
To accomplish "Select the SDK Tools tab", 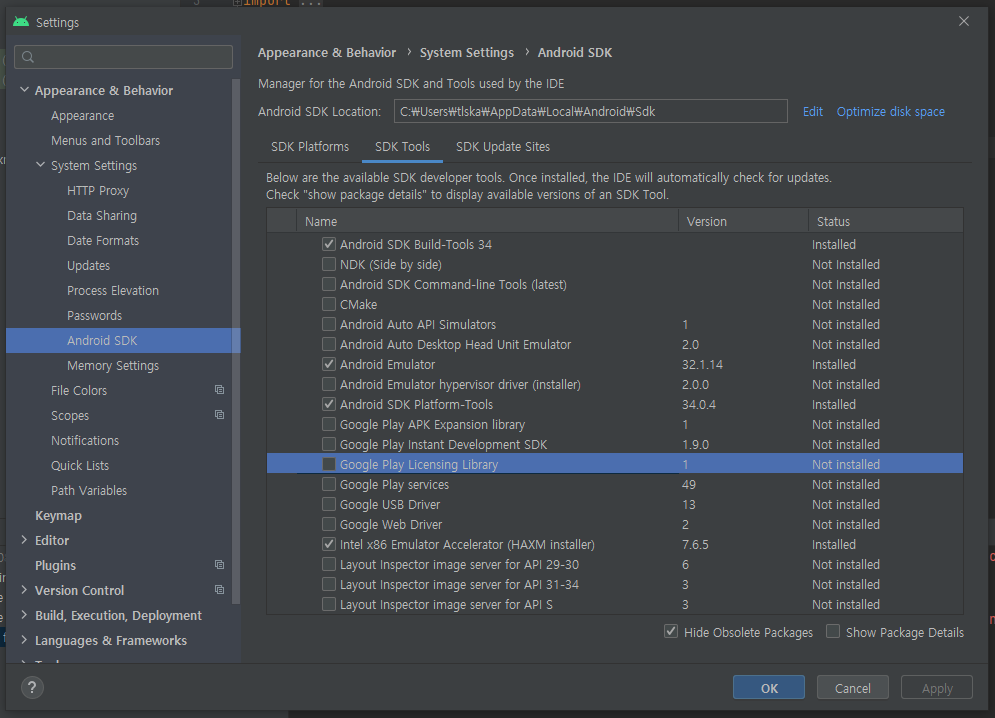I will click(402, 147).
